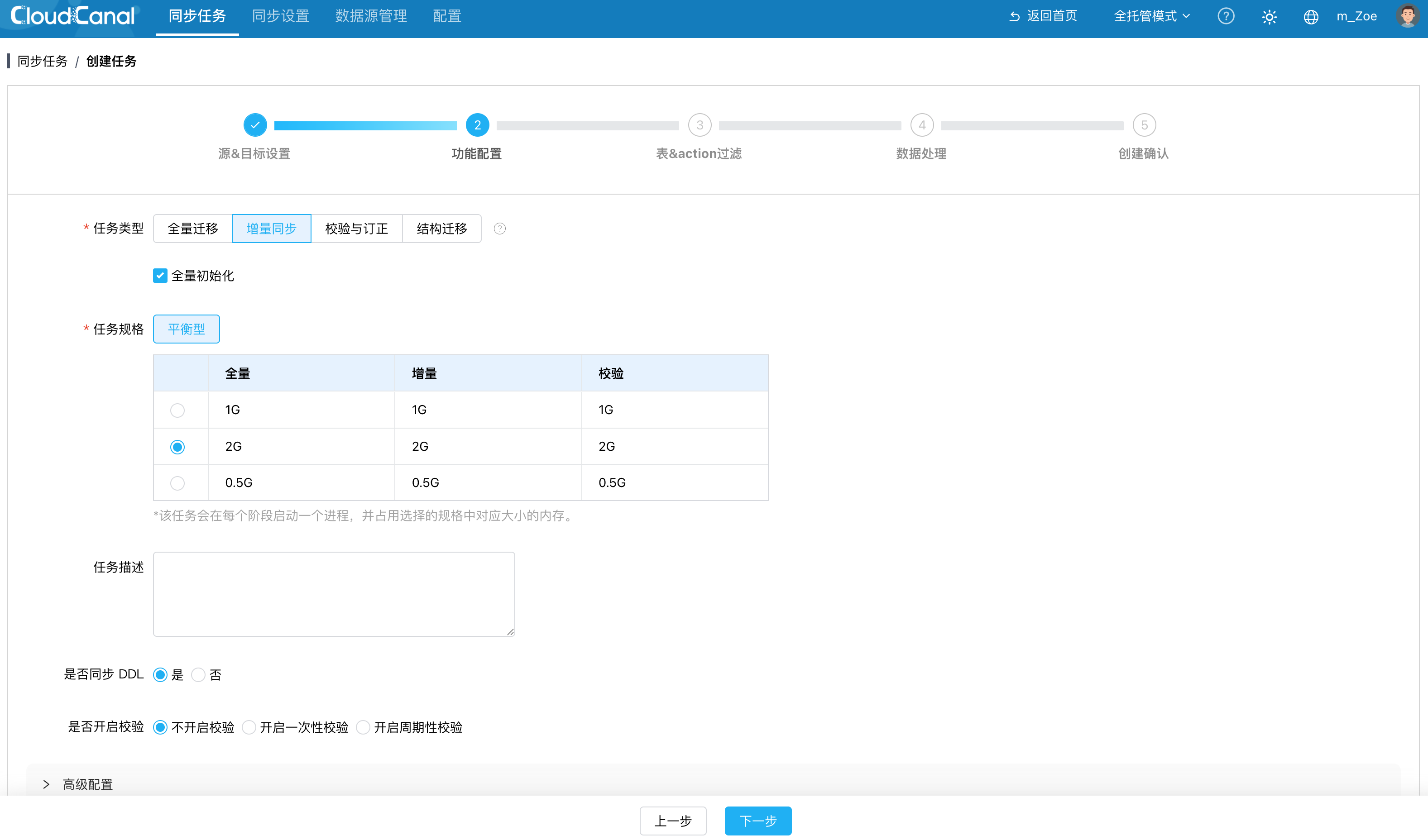Click the return home arrow icon
Image resolution: width=1428 pixels, height=840 pixels.
(1014, 16)
